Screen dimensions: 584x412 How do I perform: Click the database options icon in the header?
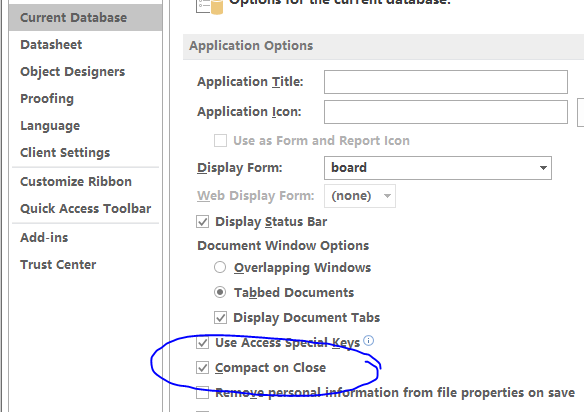point(210,6)
